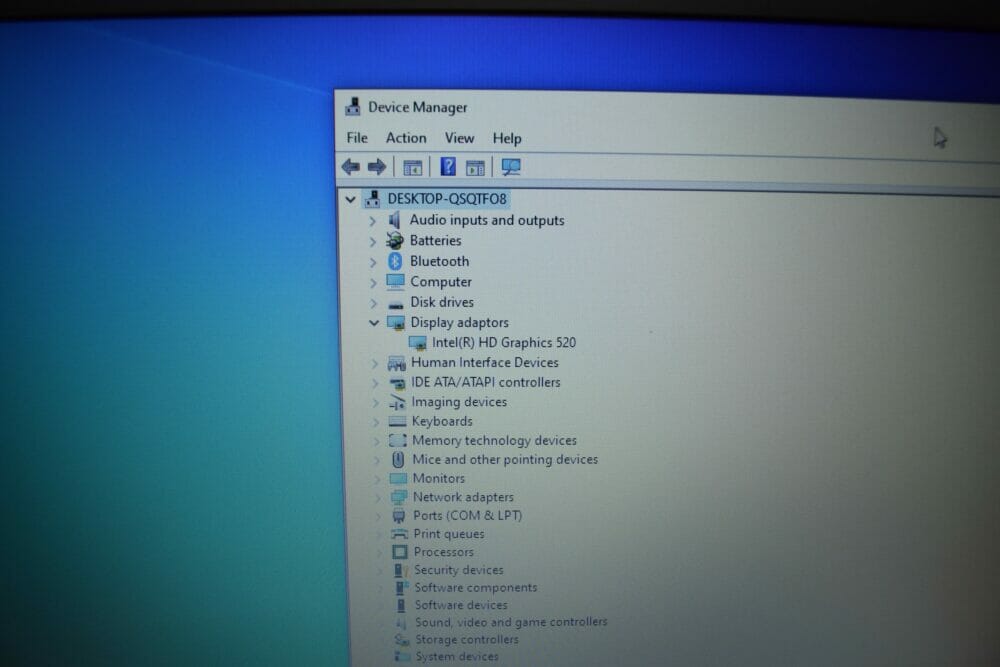1000x667 pixels.
Task: Expand the Imaging devices node
Action: point(376,403)
